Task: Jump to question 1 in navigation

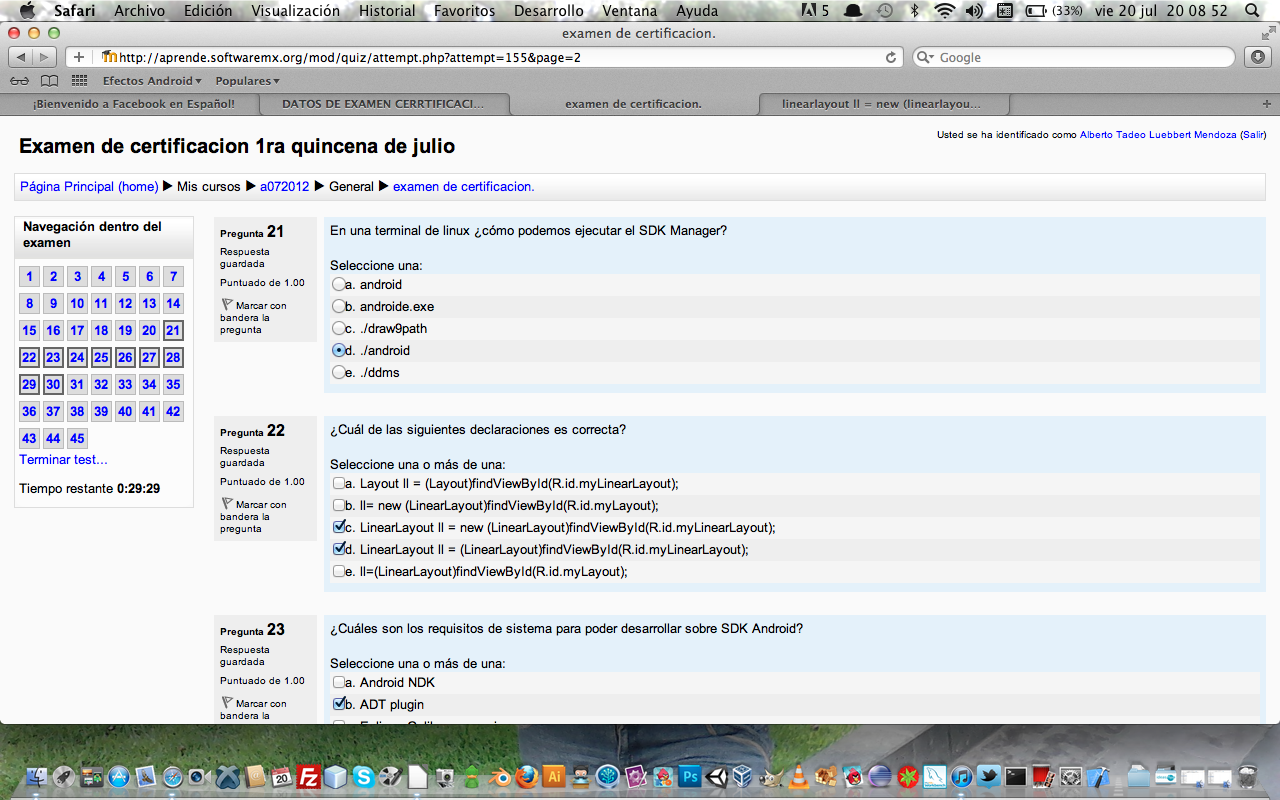Action: 29,276
